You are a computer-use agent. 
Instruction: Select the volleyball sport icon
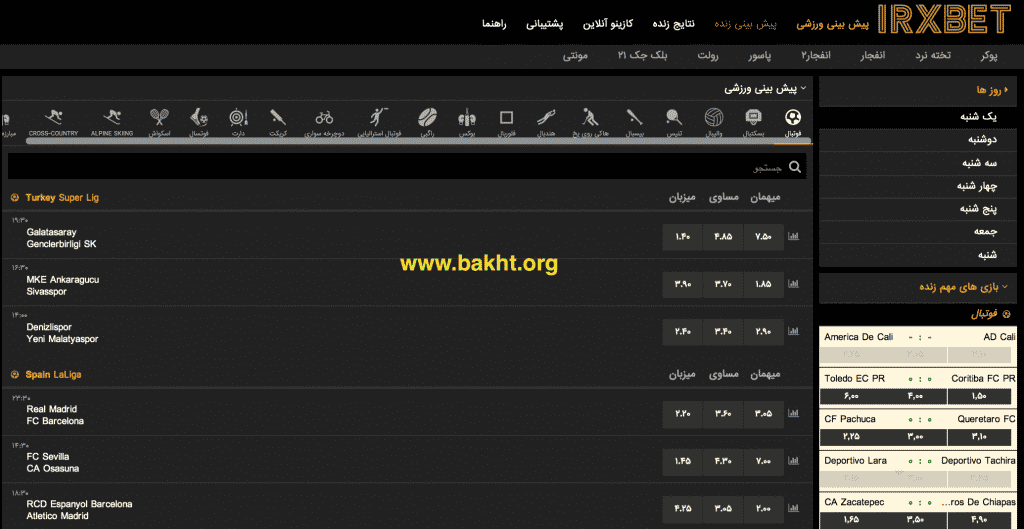click(714, 121)
